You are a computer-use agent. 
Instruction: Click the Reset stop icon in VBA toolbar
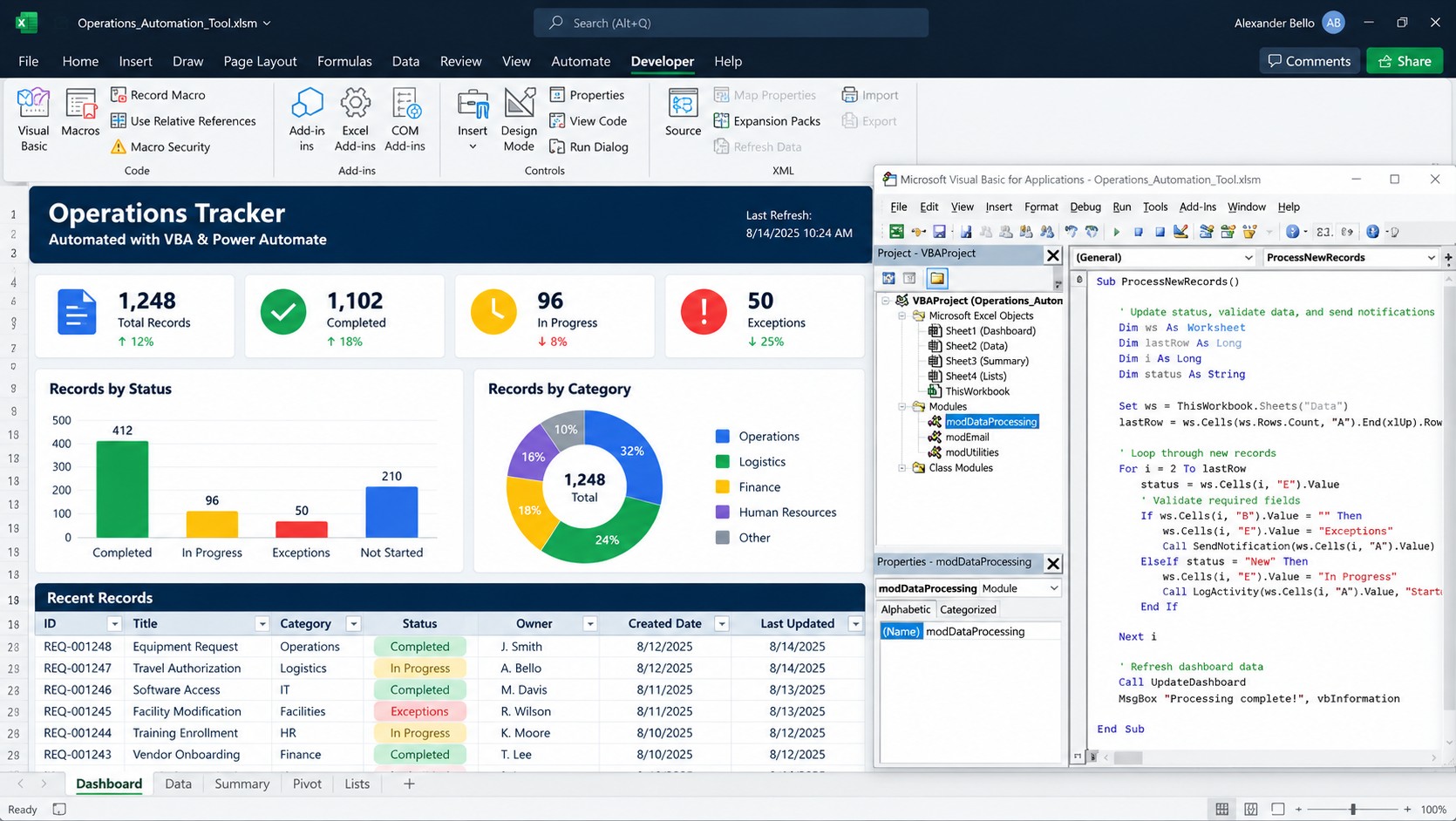[1160, 232]
